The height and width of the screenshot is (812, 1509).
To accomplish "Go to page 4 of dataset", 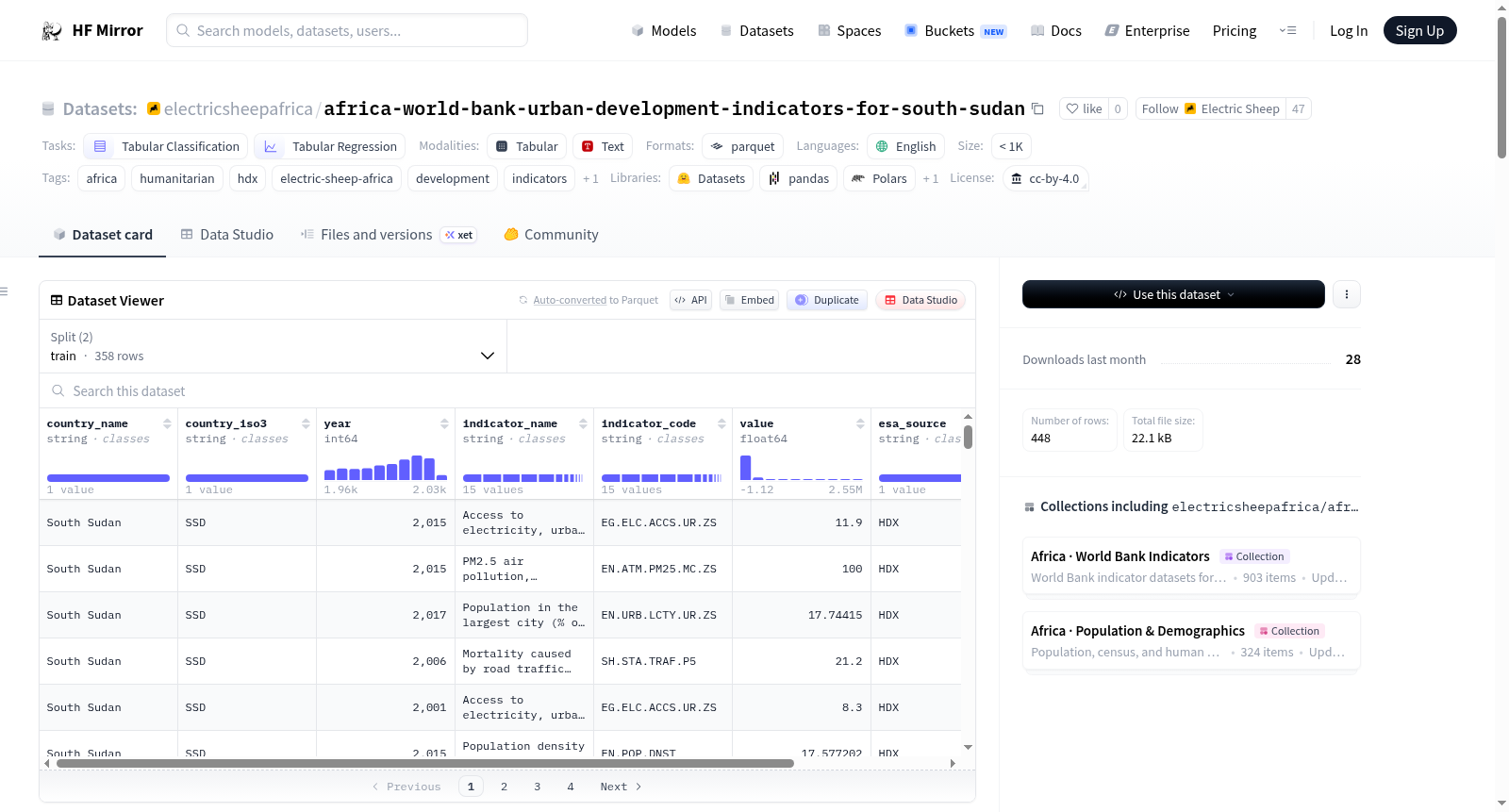I will coord(570,787).
